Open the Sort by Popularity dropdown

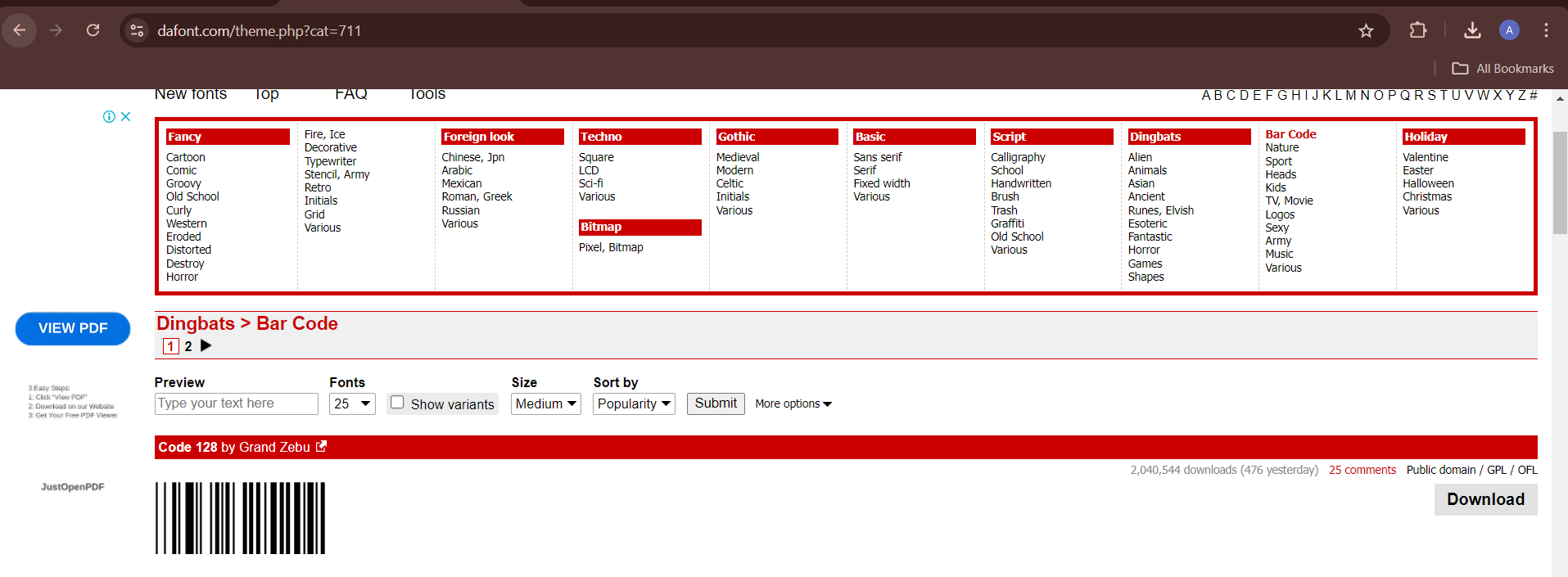pos(634,403)
